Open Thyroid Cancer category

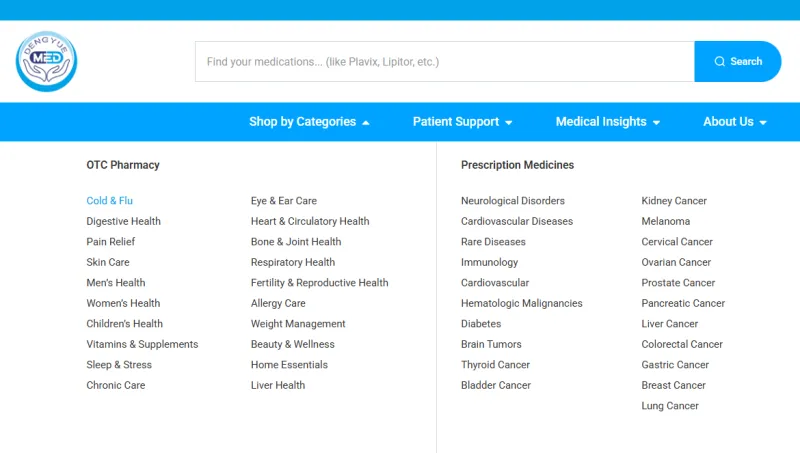pyautogui.click(x=495, y=365)
